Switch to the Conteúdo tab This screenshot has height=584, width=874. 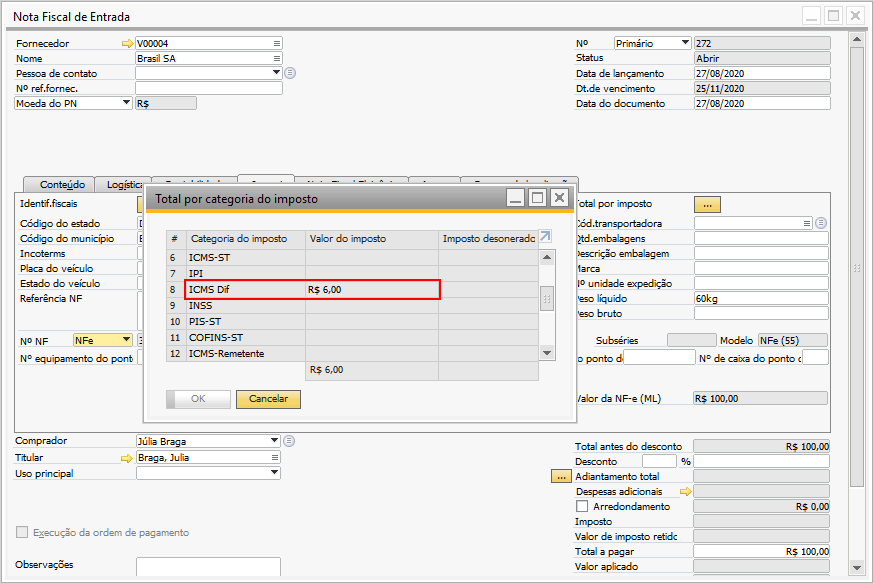[59, 184]
